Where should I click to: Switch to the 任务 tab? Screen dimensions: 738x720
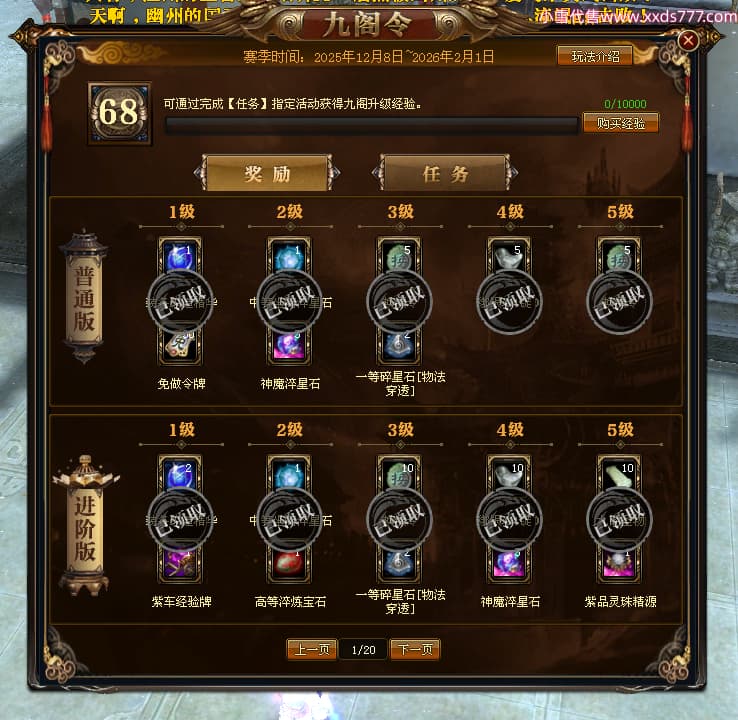click(x=445, y=173)
